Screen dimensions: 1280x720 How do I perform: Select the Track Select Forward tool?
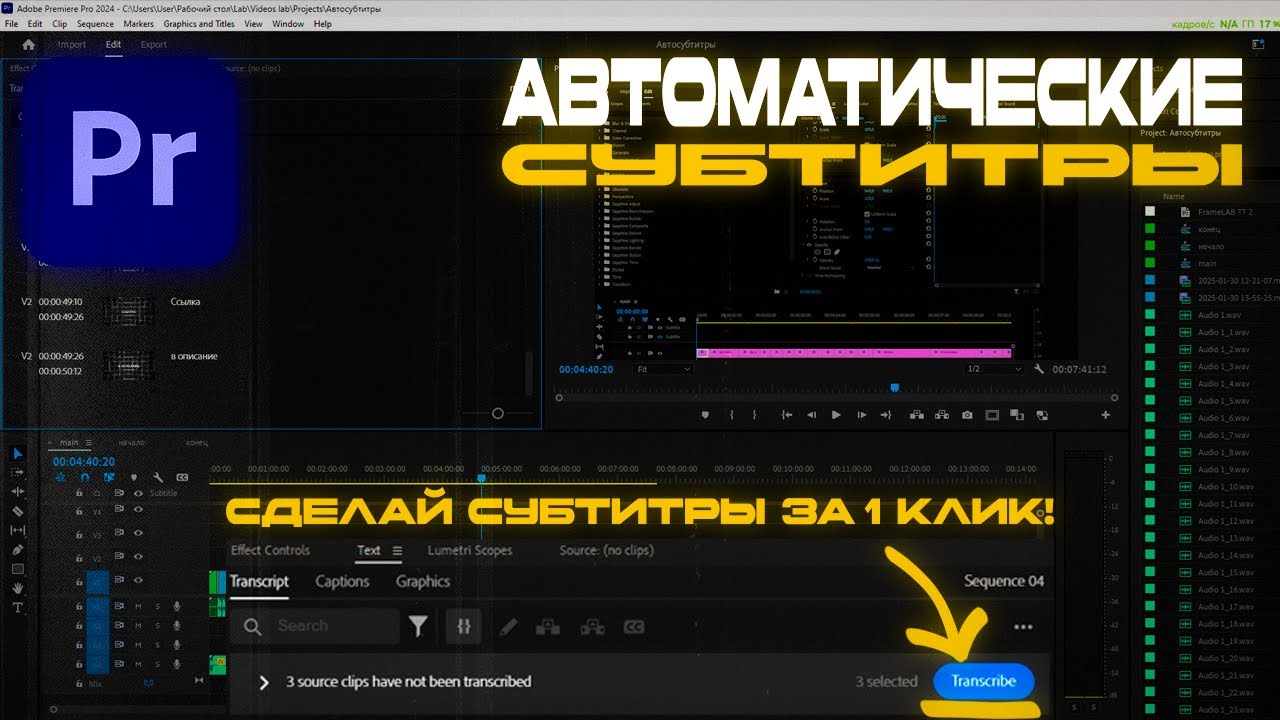(x=18, y=472)
